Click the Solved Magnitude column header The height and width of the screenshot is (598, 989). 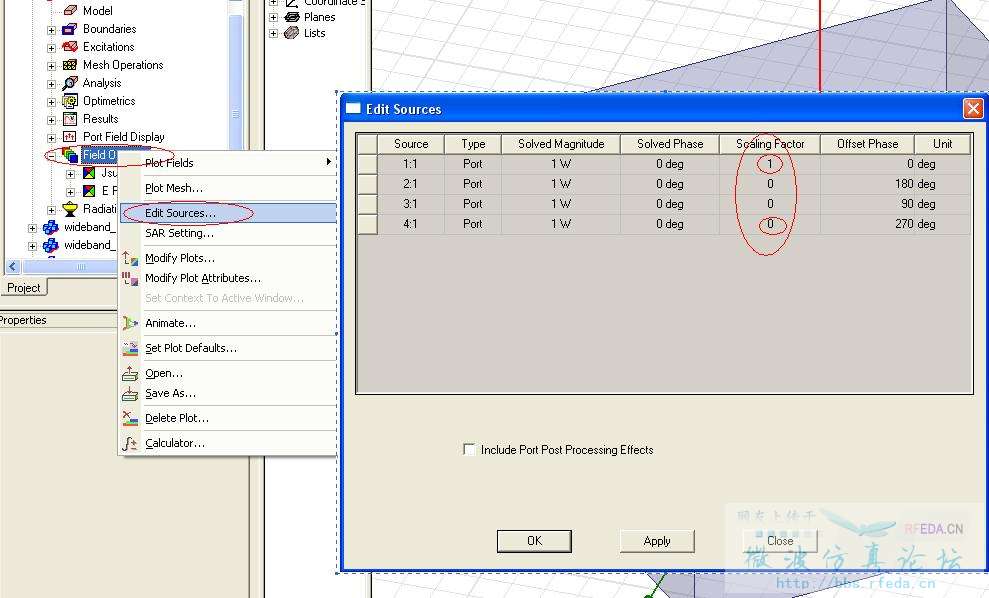click(561, 144)
